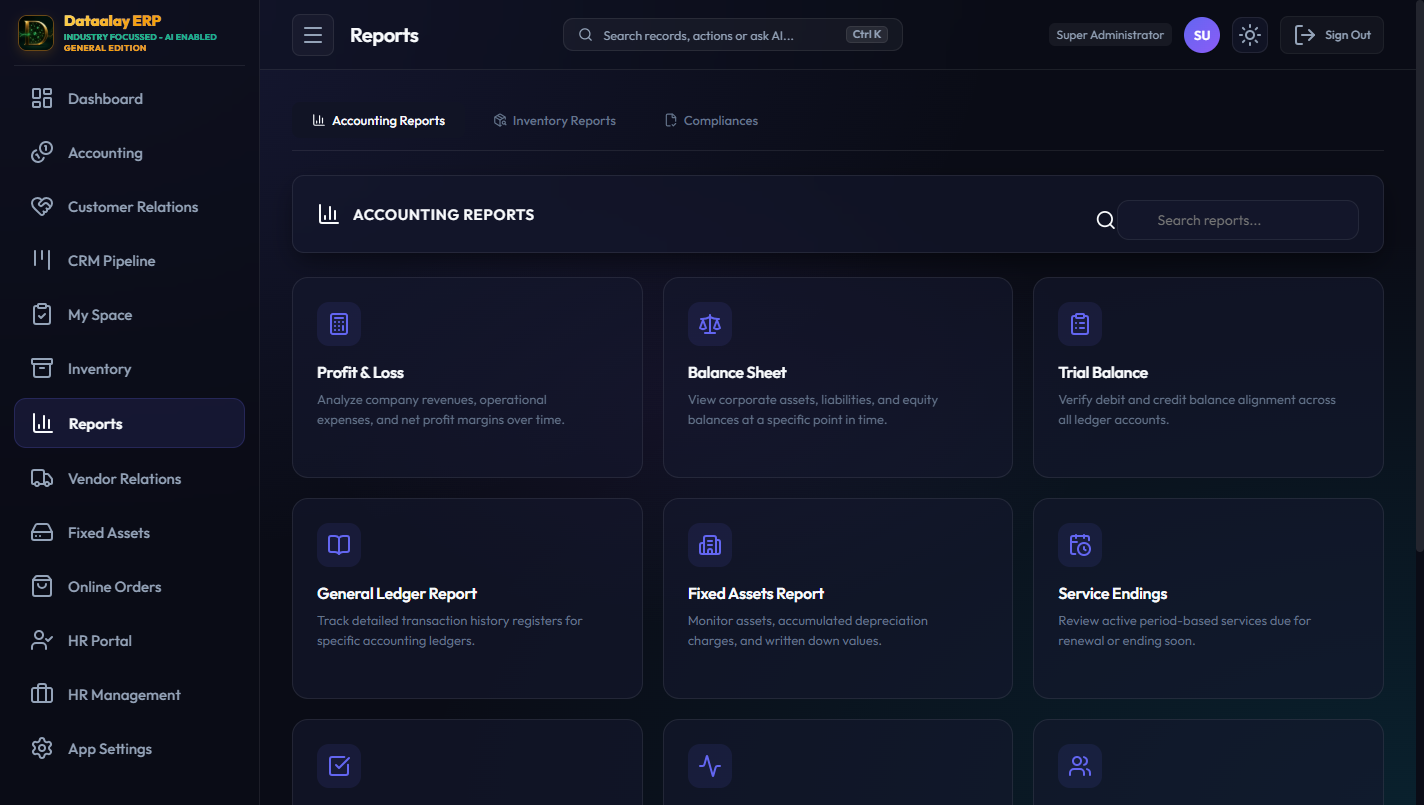Click the HR Portal user-check icon
This screenshot has width=1424, height=805.
[42, 640]
